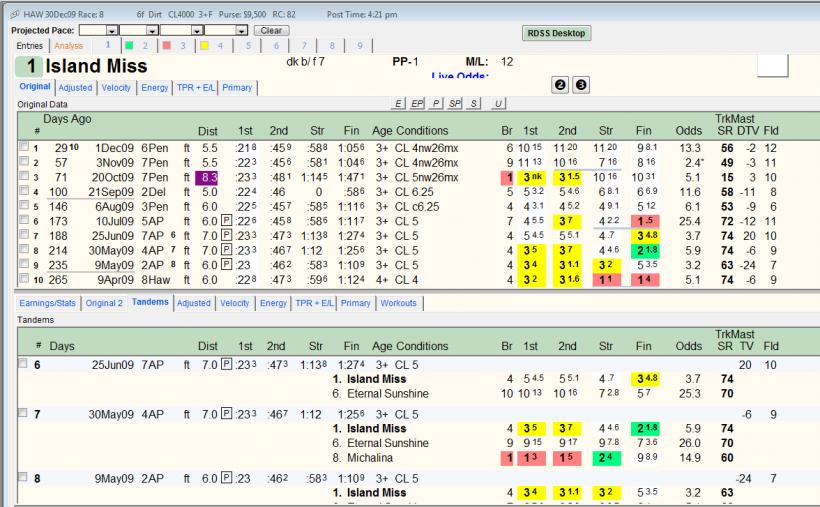Click Eternal Sunshine in Tandems race 6

coord(388,393)
